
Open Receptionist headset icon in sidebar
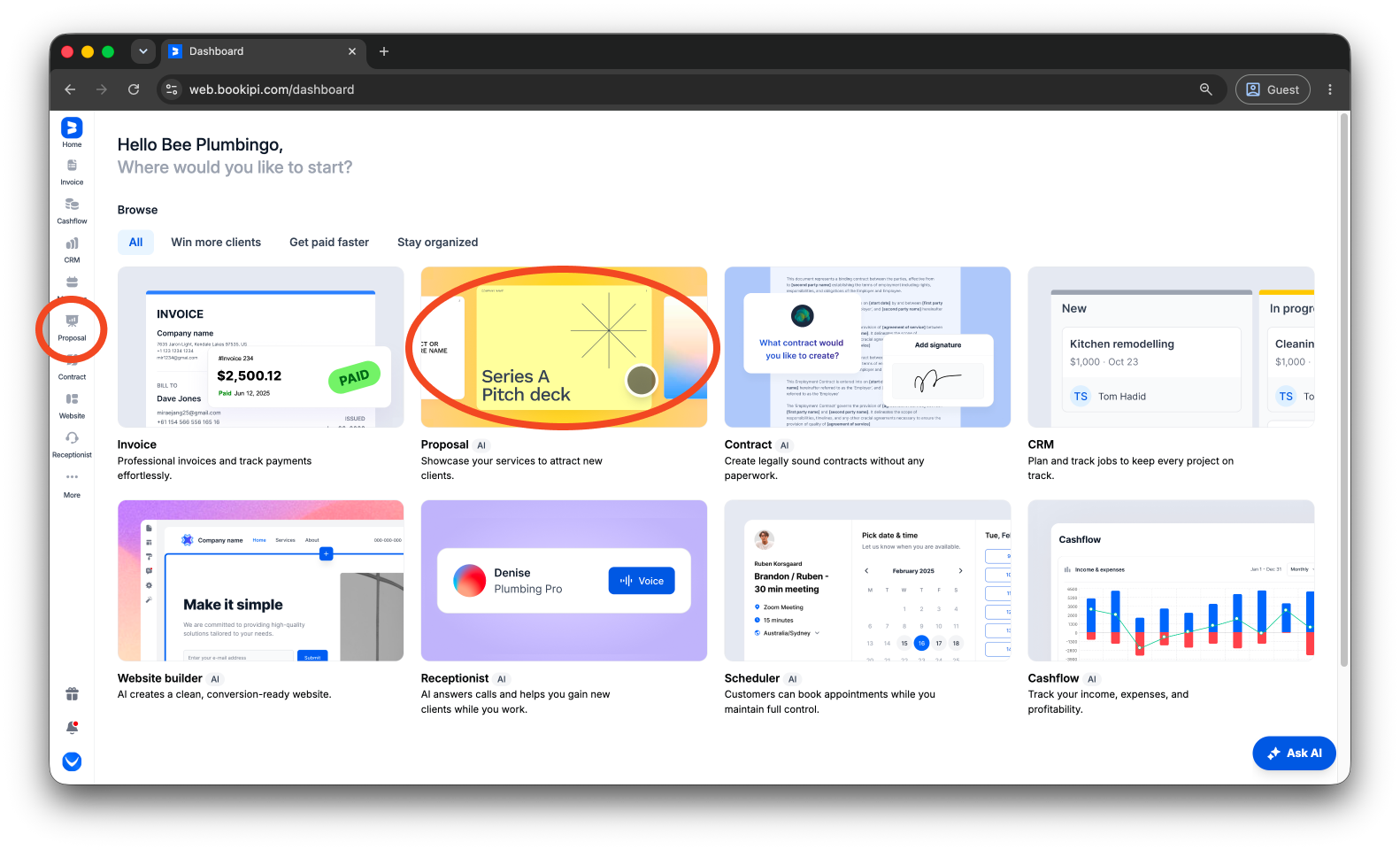tap(72, 444)
